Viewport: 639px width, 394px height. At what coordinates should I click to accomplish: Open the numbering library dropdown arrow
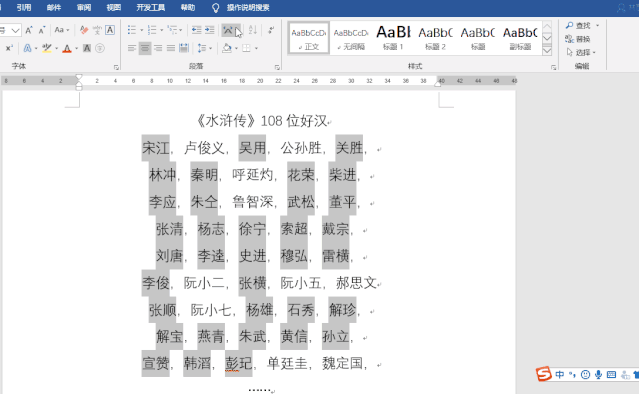pyautogui.click(x=161, y=30)
